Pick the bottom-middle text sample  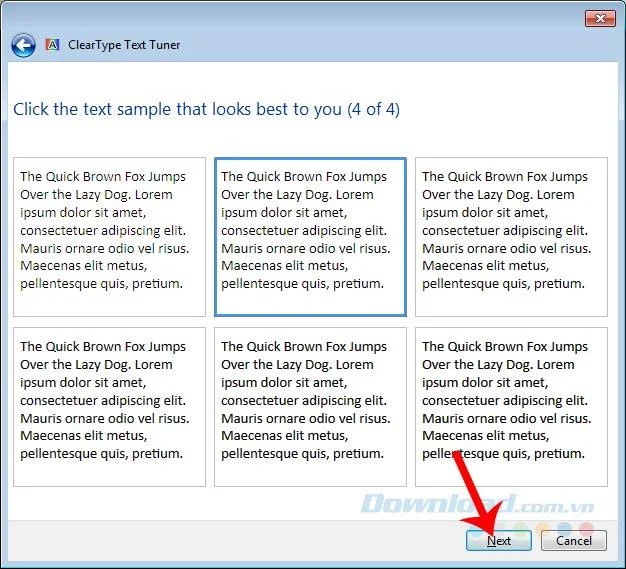point(310,406)
